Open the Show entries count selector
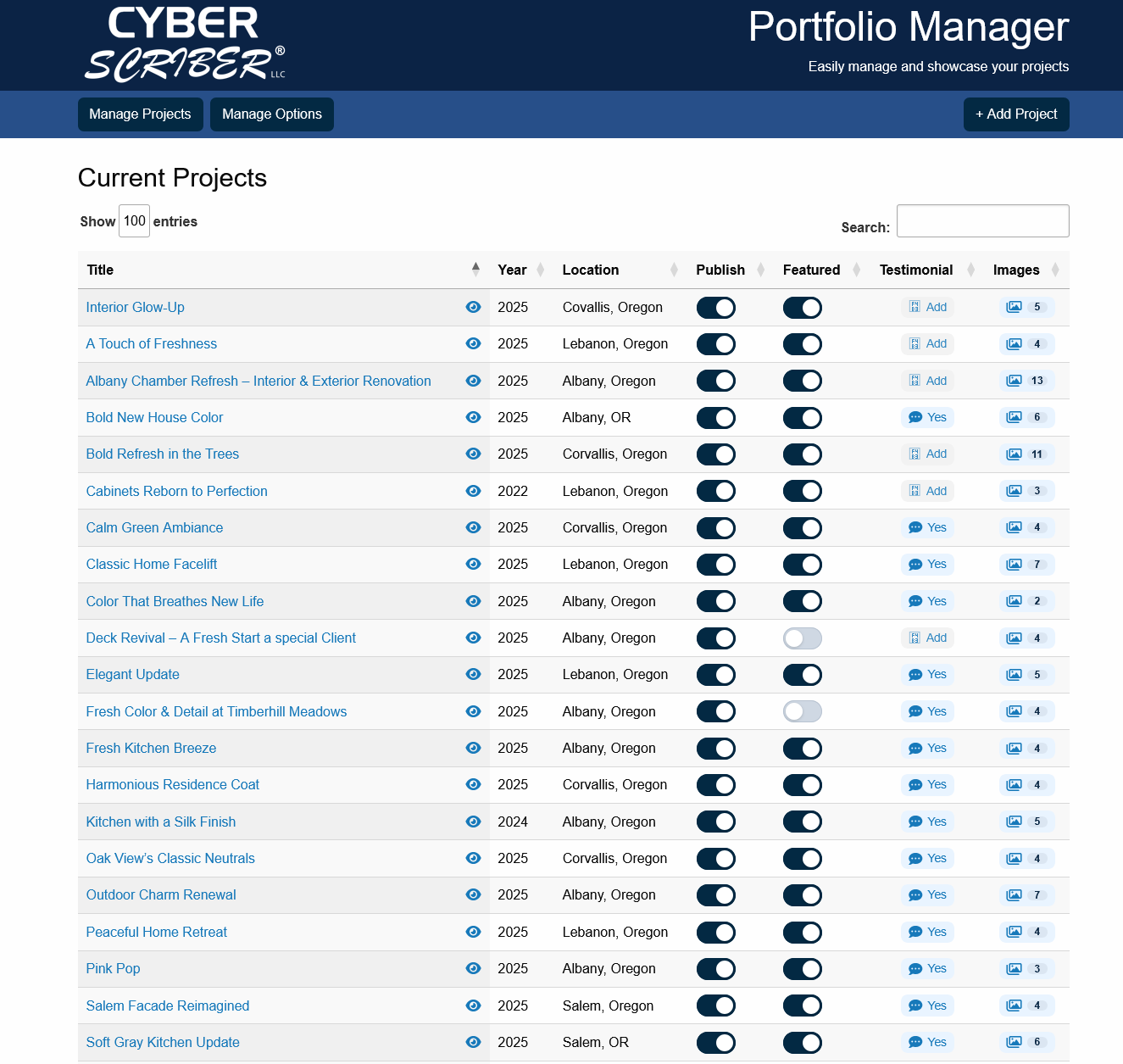The image size is (1123, 1064). (x=134, y=220)
